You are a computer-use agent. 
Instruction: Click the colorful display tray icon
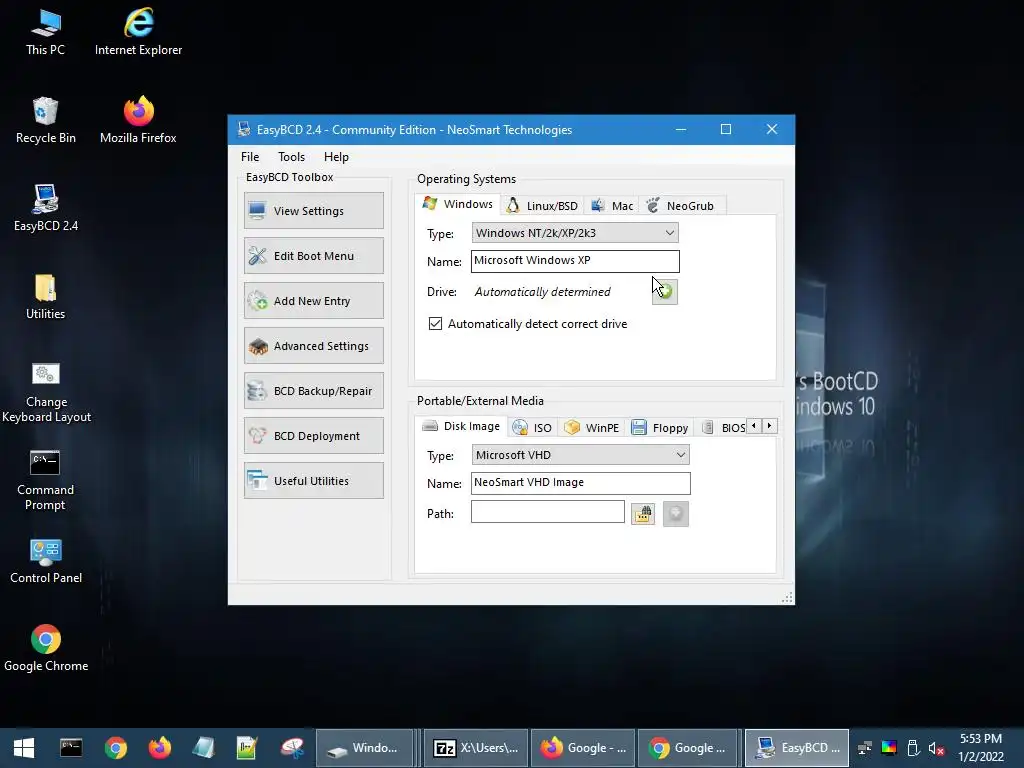(889, 748)
